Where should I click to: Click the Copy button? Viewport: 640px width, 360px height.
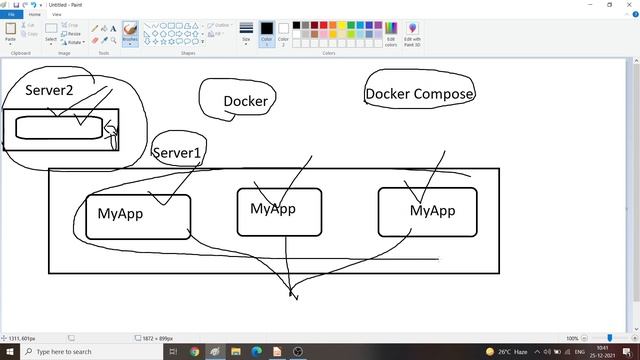[29, 34]
